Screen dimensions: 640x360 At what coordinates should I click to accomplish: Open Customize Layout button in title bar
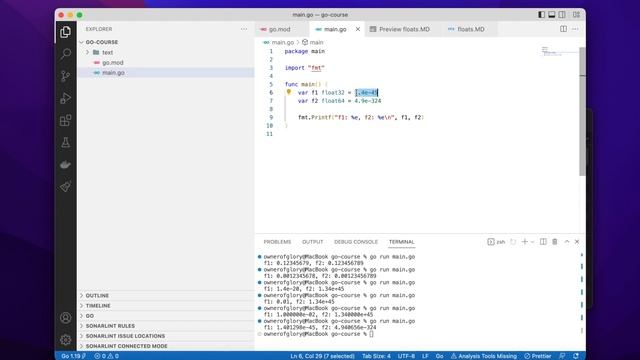[x=576, y=15]
